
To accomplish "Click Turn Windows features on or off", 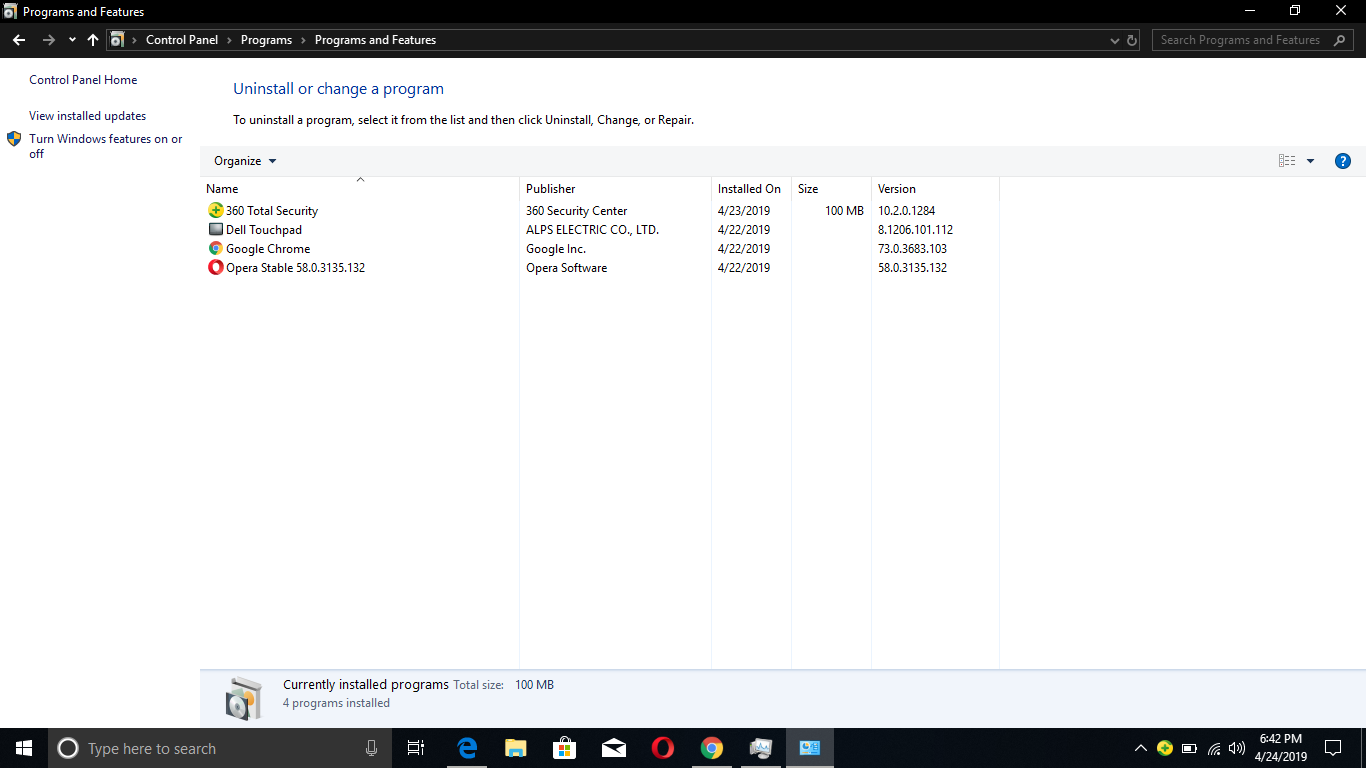I will coord(106,146).
